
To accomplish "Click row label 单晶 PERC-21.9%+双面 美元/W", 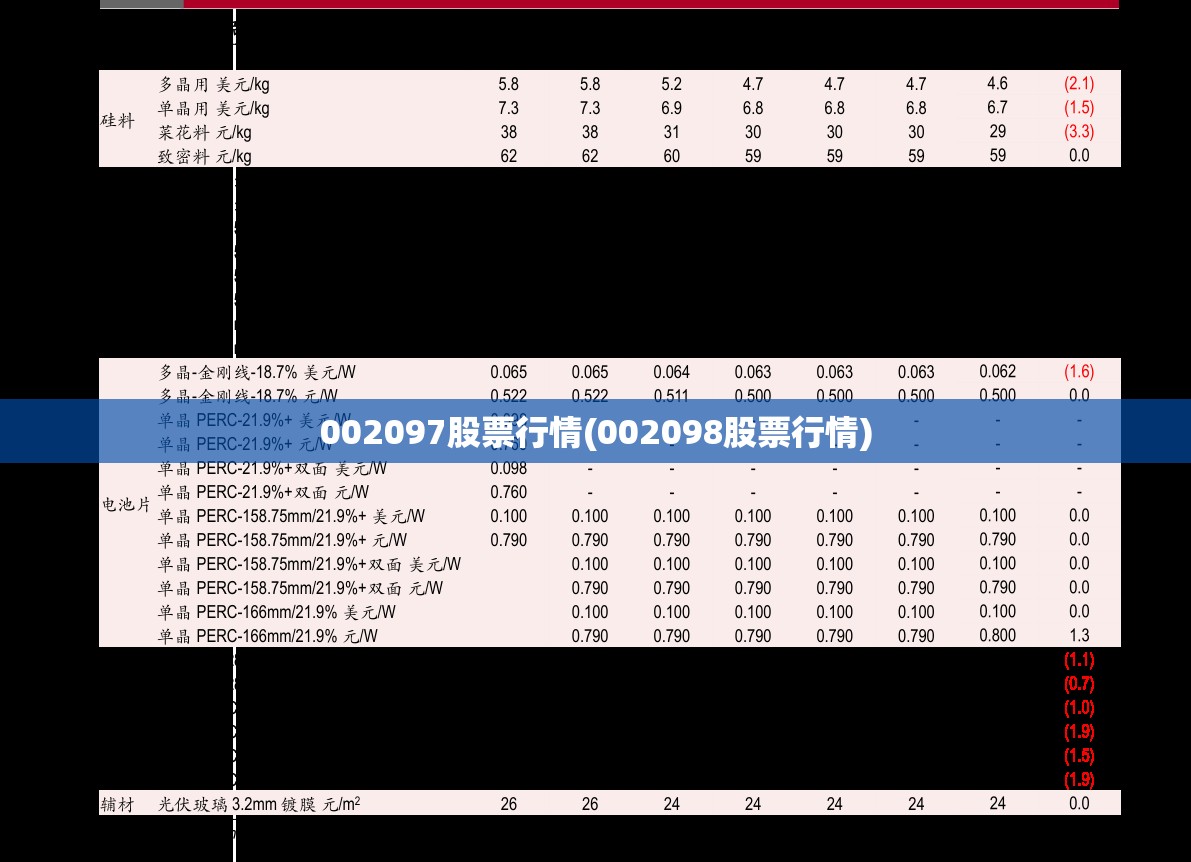I will coord(272,469).
